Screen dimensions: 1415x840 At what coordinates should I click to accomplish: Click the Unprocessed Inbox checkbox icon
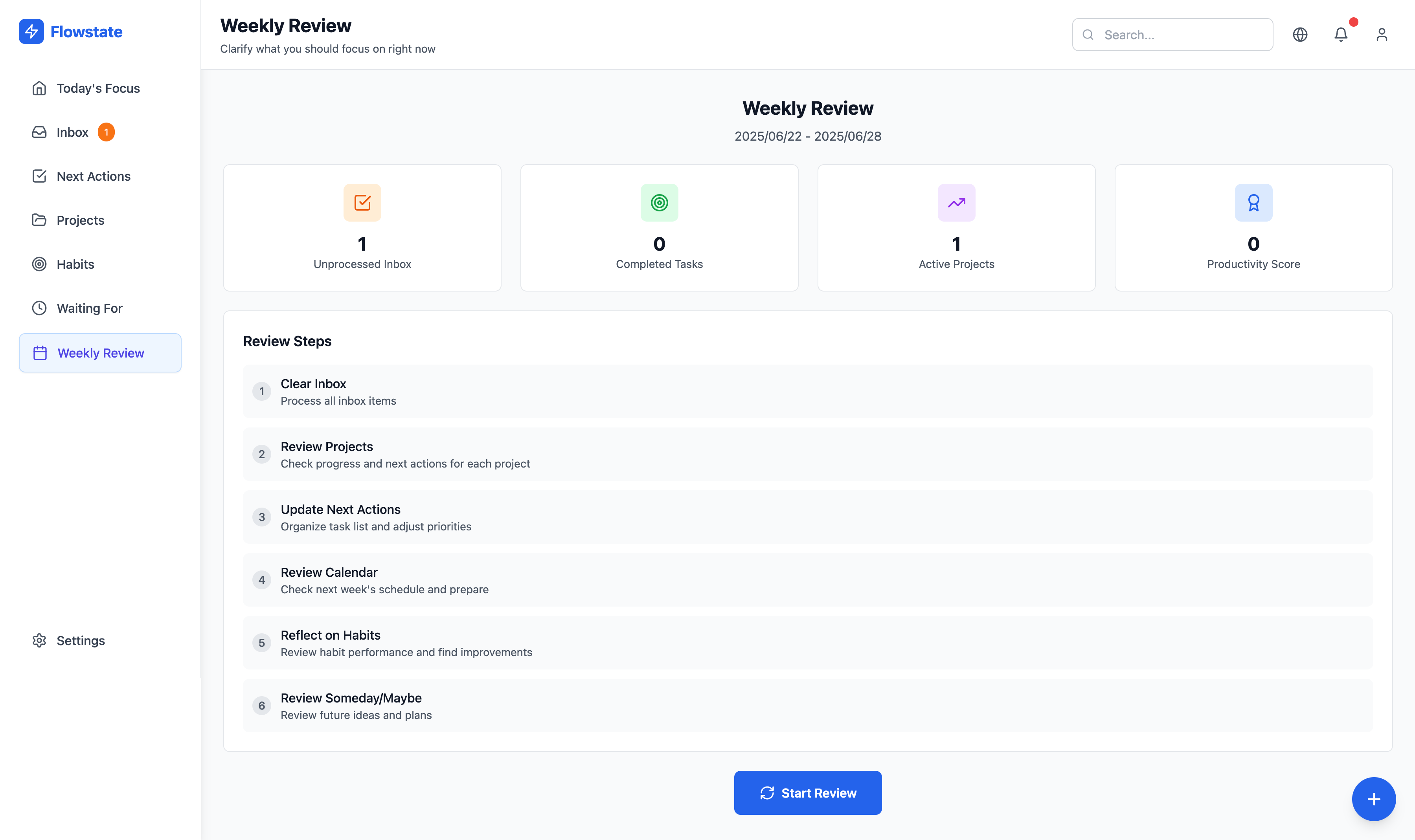362,203
